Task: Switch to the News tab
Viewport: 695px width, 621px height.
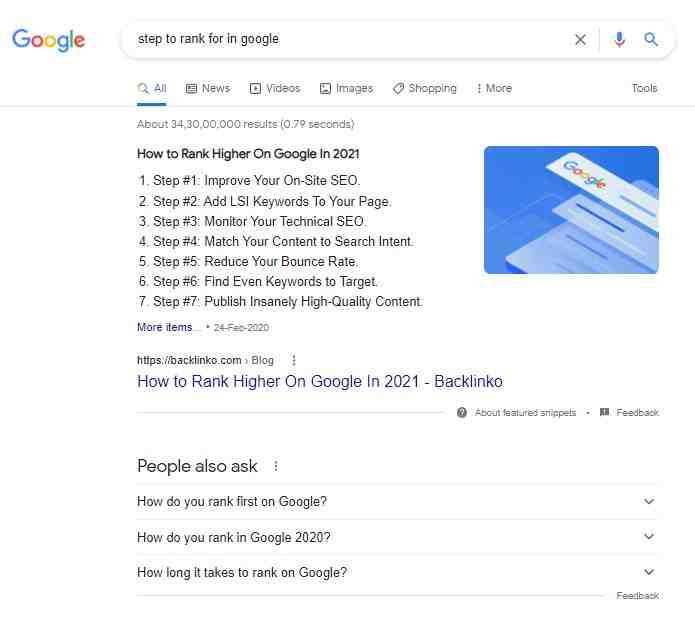Action: [207, 88]
